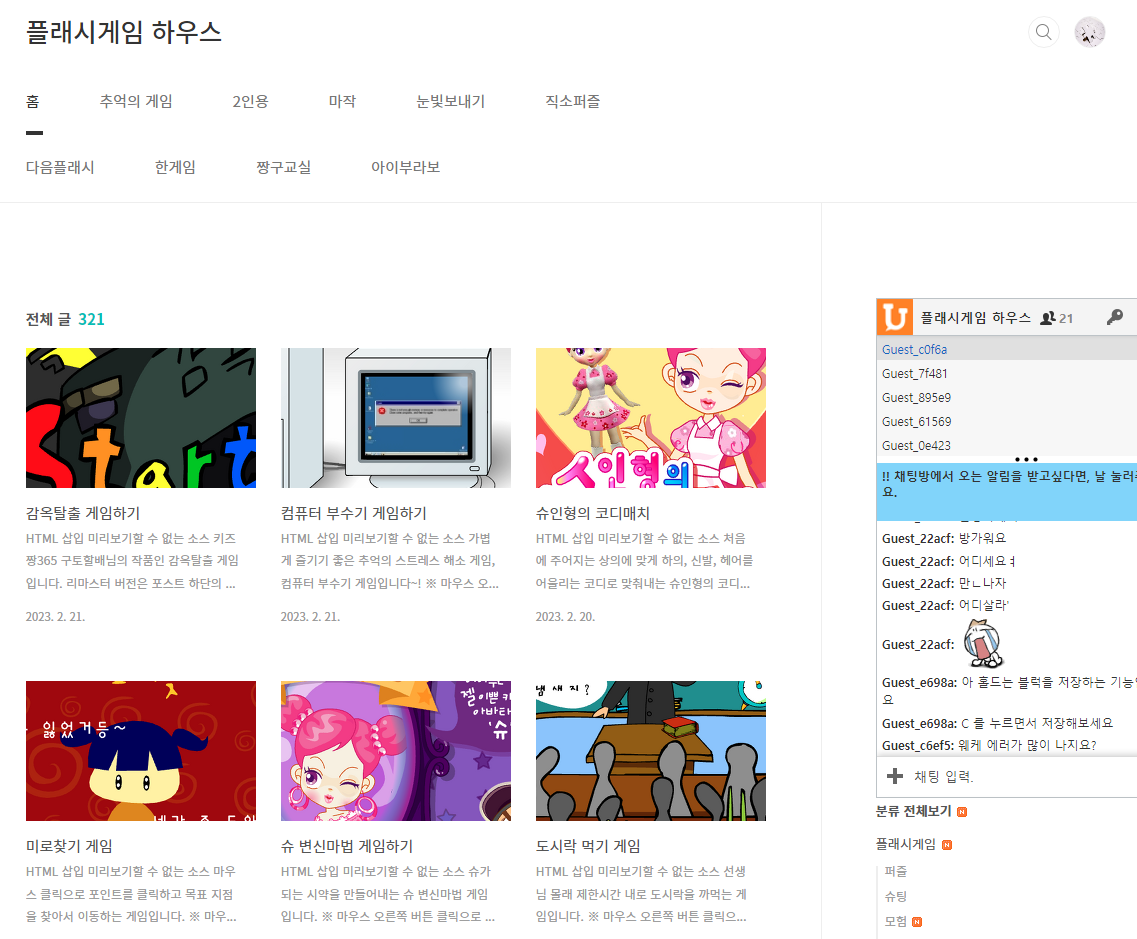Open the 직소퍼즐 menu
Image resolution: width=1137 pixels, height=939 pixels.
point(573,102)
